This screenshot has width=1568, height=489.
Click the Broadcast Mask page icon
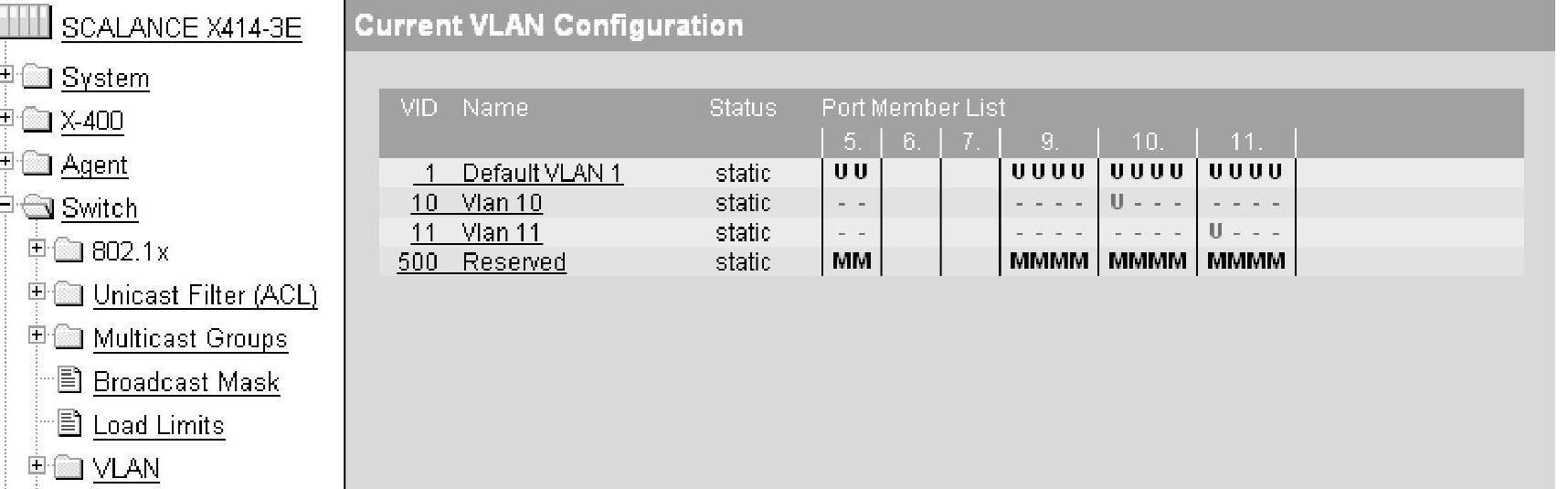69,380
